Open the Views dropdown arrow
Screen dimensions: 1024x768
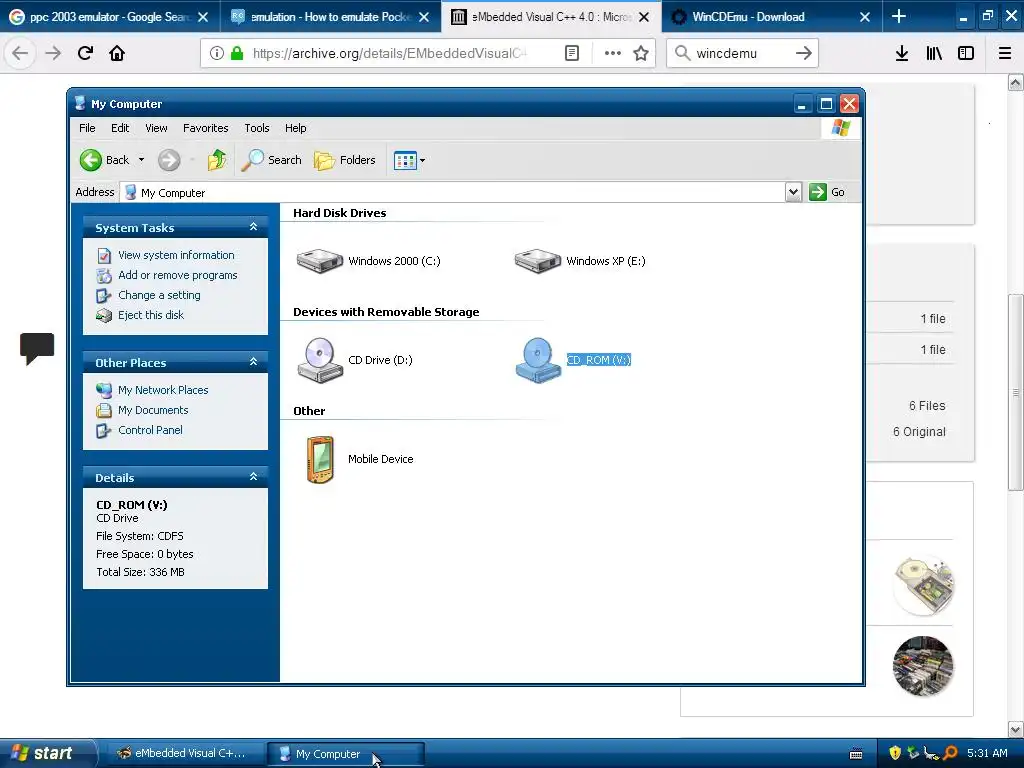coord(423,160)
